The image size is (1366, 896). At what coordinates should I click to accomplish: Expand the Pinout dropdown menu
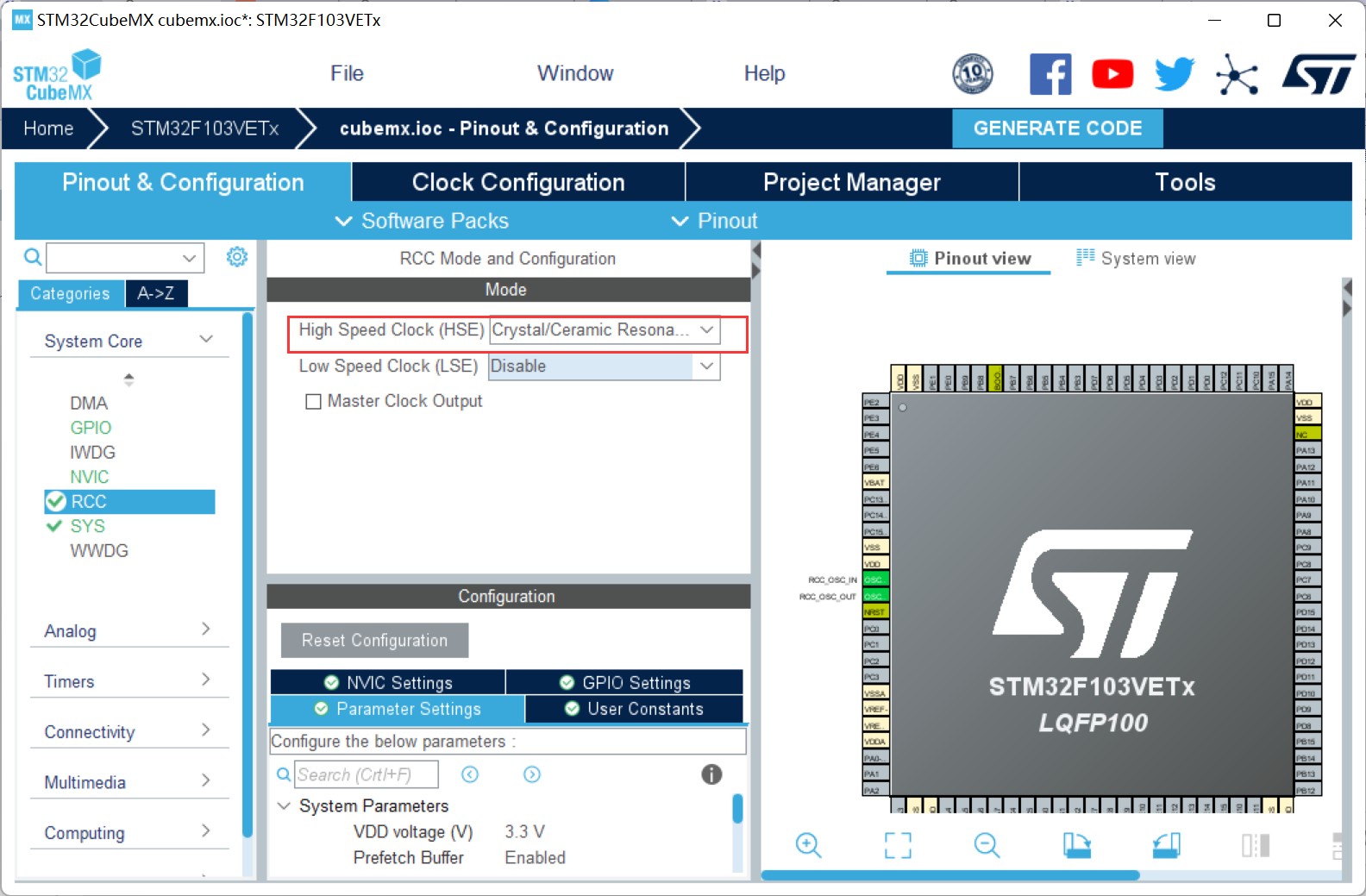coord(715,221)
